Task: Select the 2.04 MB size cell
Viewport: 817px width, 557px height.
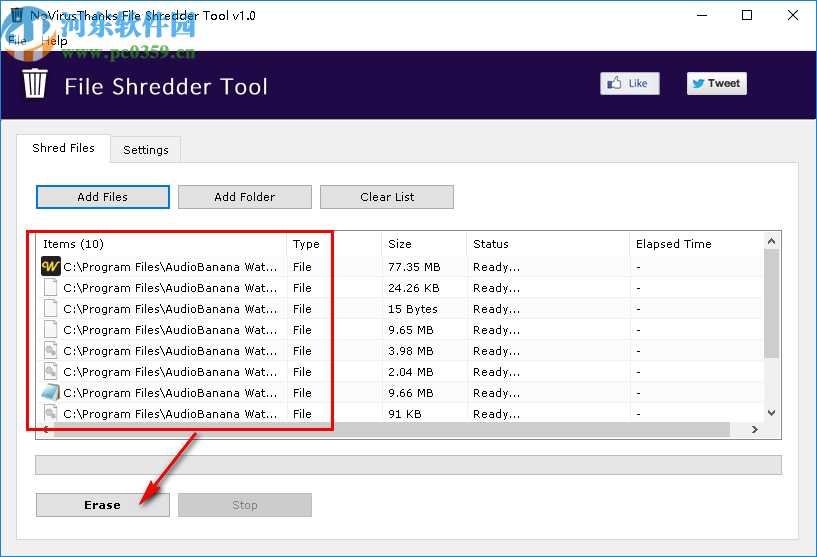Action: (x=411, y=372)
